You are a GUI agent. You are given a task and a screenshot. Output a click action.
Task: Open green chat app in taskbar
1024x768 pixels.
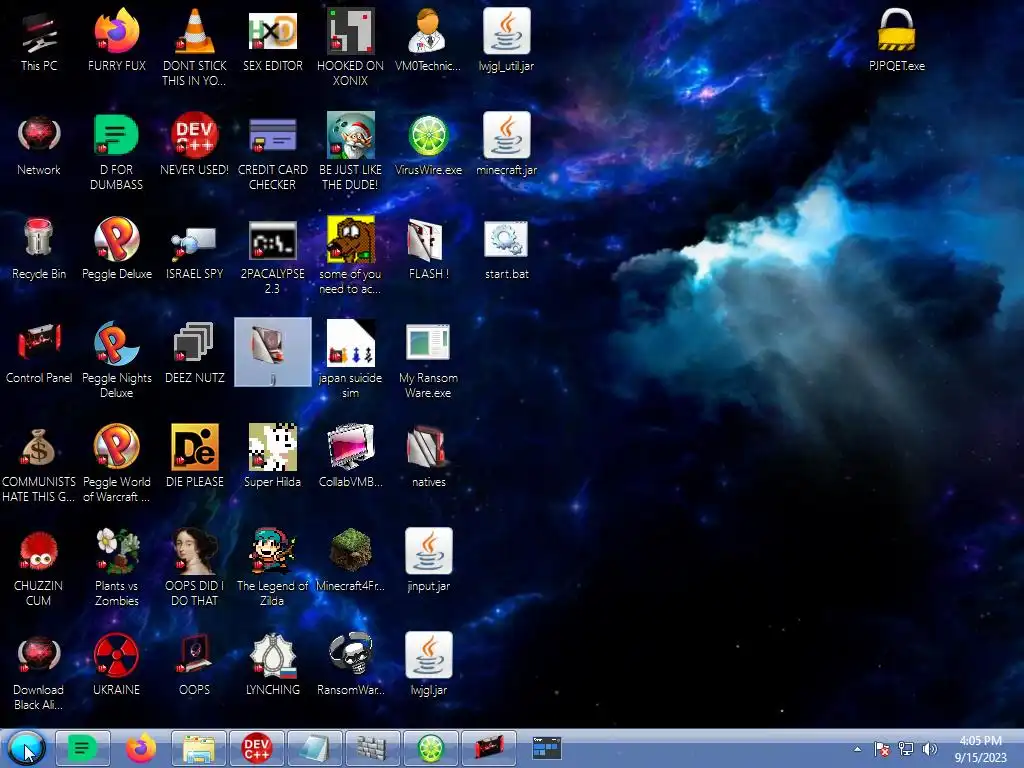(x=82, y=748)
